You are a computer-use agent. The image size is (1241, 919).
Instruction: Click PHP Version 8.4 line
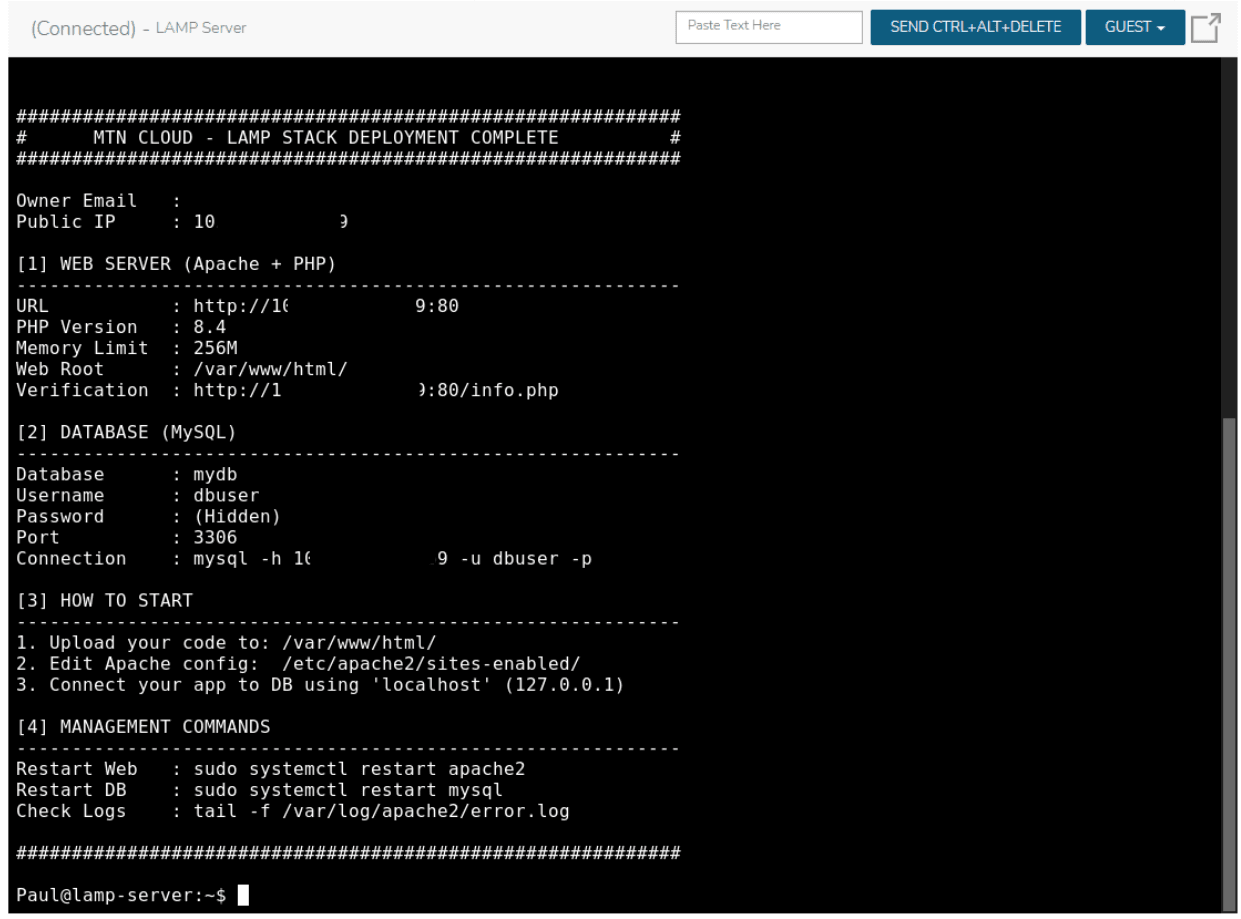pos(121,327)
